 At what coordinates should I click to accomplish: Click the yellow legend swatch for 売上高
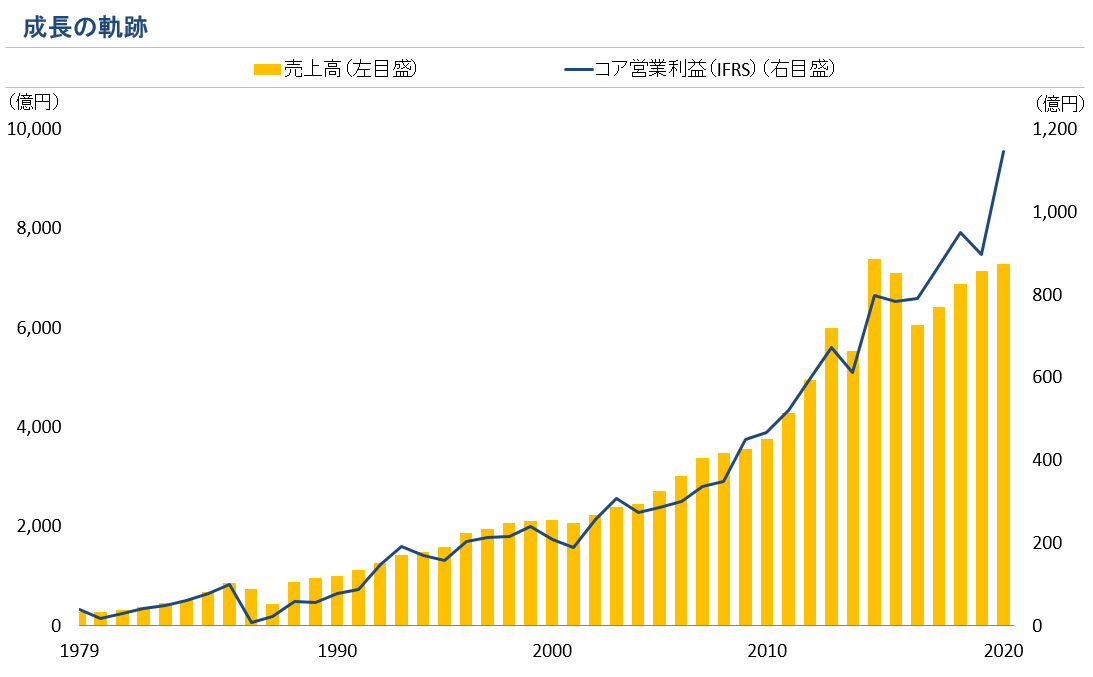click(x=267, y=69)
